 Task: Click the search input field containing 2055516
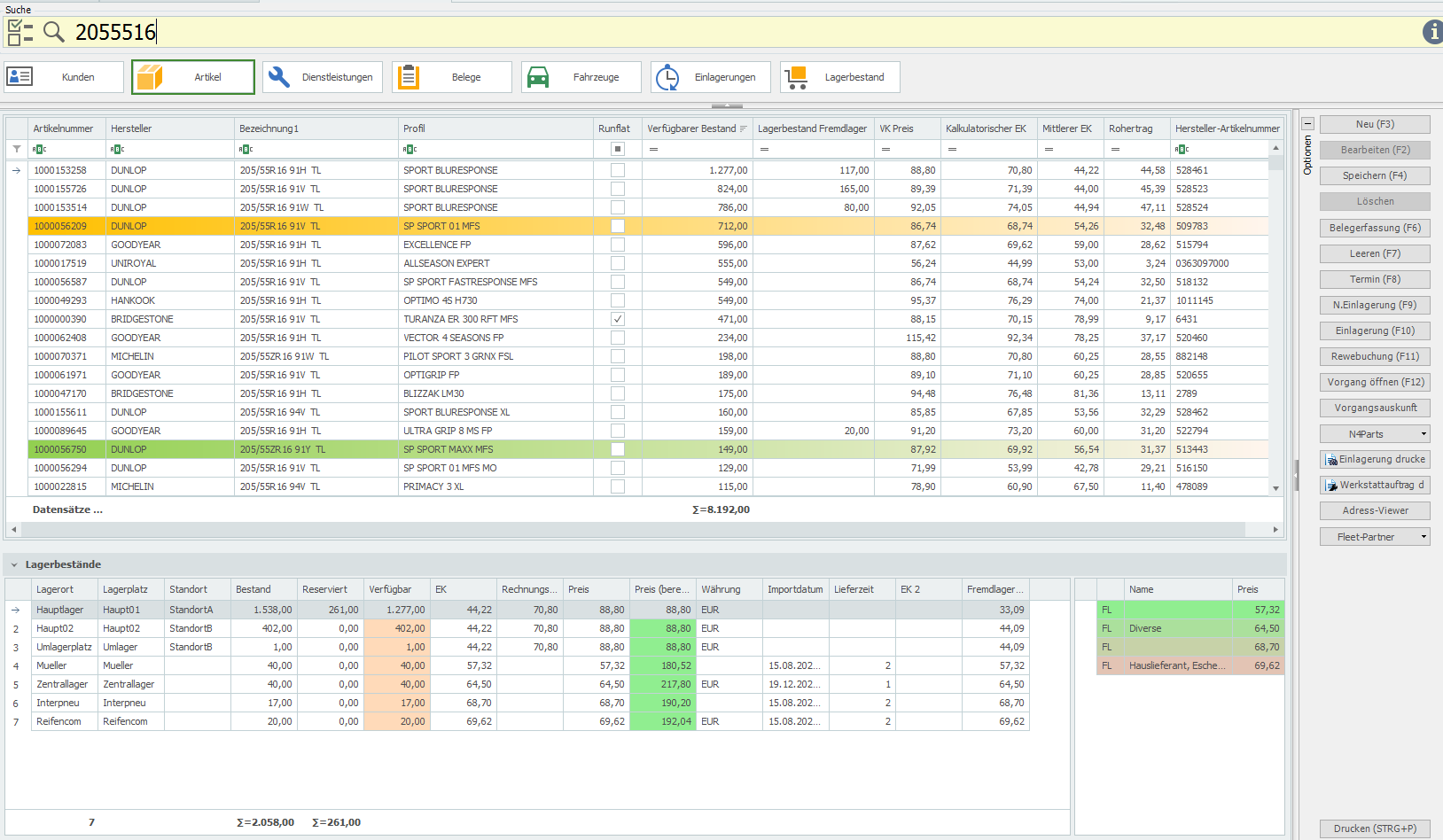[709, 32]
